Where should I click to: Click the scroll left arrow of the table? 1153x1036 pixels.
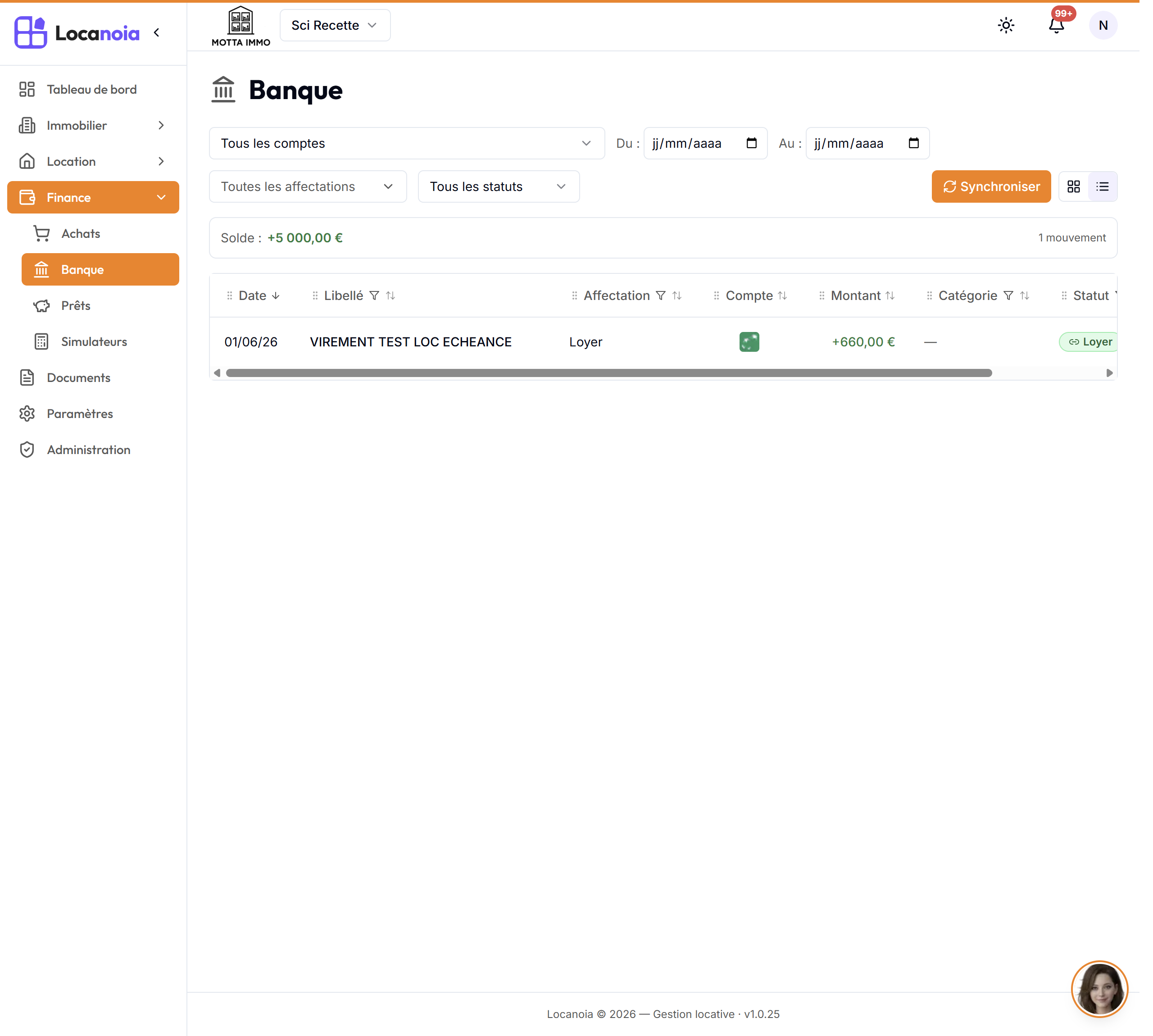(217, 373)
